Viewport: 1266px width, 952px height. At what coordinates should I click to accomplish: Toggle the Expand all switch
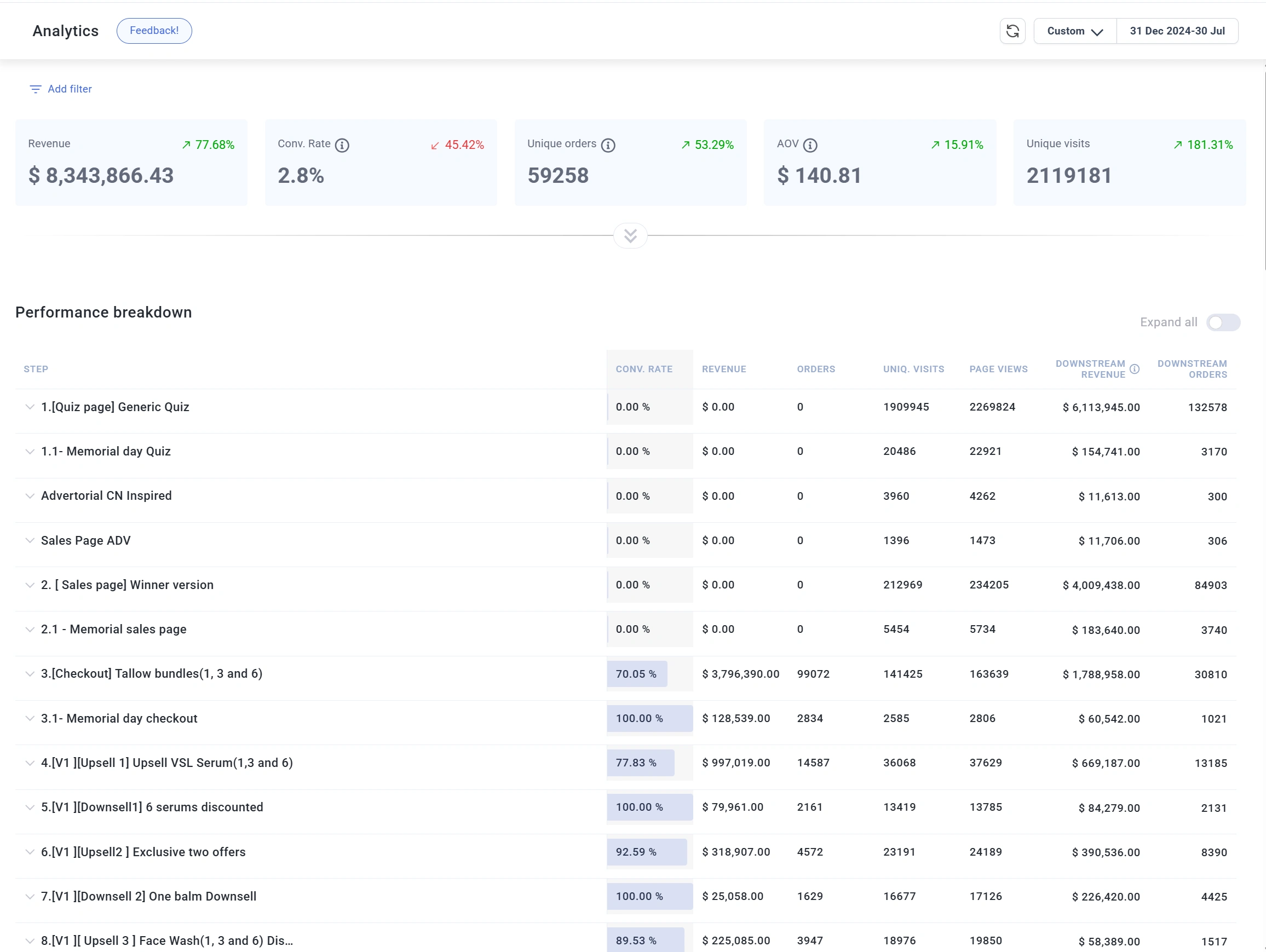coord(1223,322)
